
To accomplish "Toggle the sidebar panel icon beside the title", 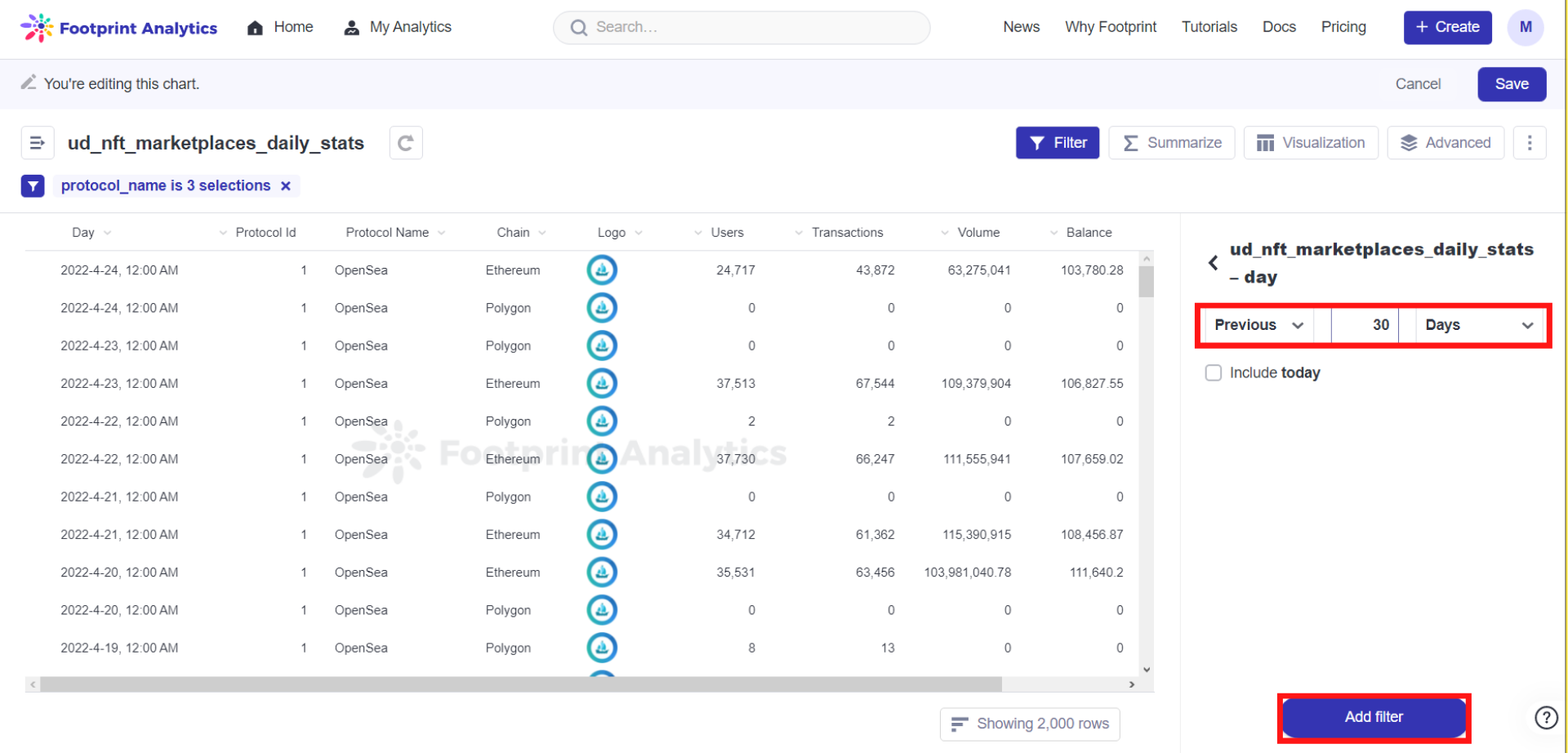I will click(38, 143).
